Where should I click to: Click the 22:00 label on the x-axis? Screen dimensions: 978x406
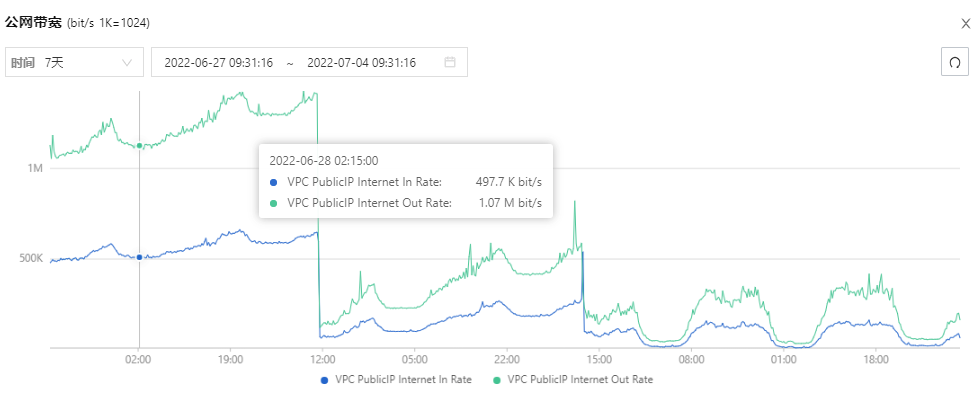[x=507, y=359]
